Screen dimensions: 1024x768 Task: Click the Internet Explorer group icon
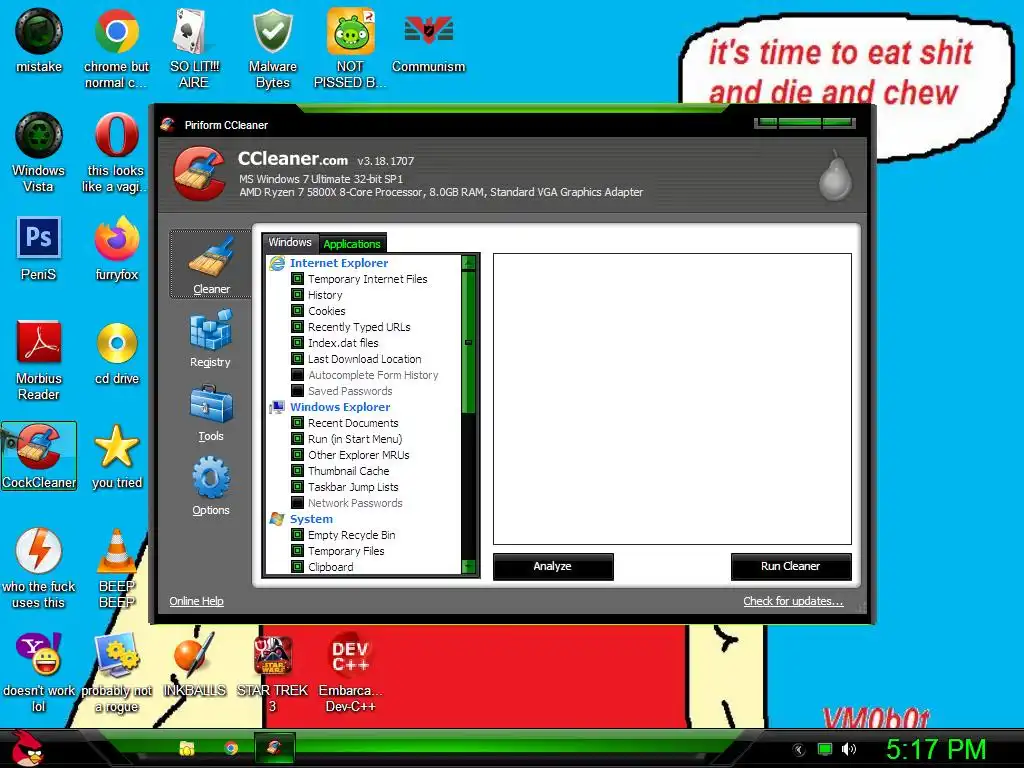pos(278,263)
